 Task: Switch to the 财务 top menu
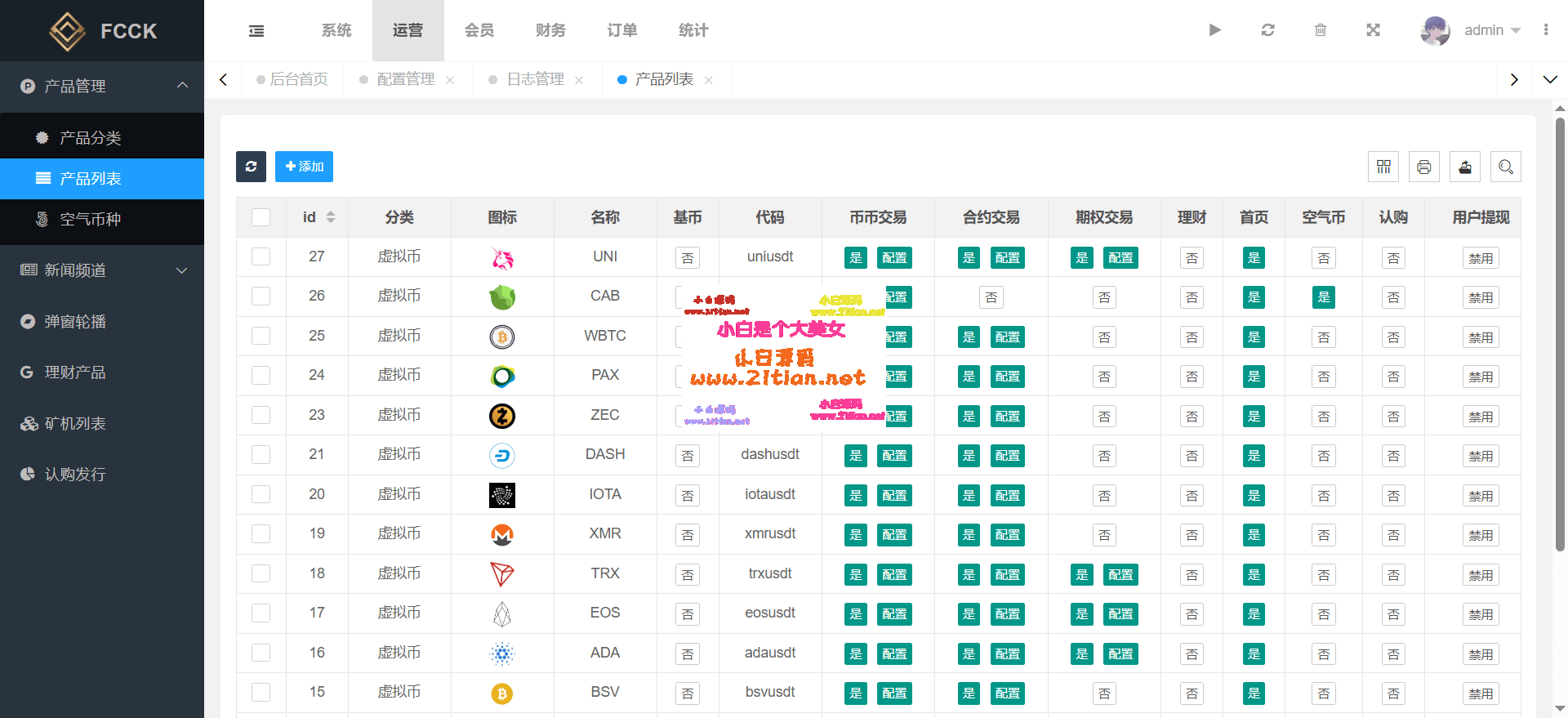click(x=550, y=30)
